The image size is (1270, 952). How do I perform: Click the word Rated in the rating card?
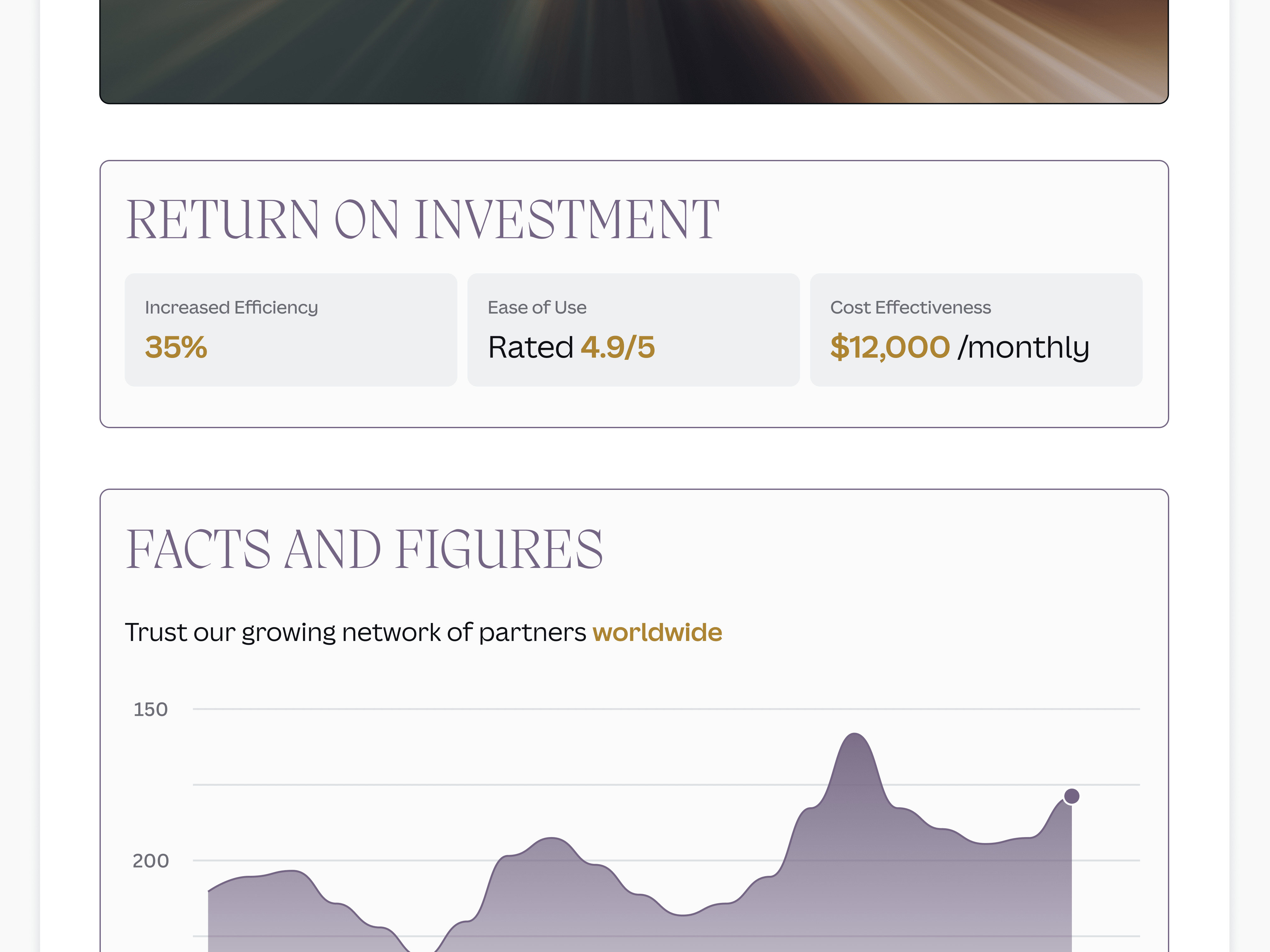tap(530, 347)
